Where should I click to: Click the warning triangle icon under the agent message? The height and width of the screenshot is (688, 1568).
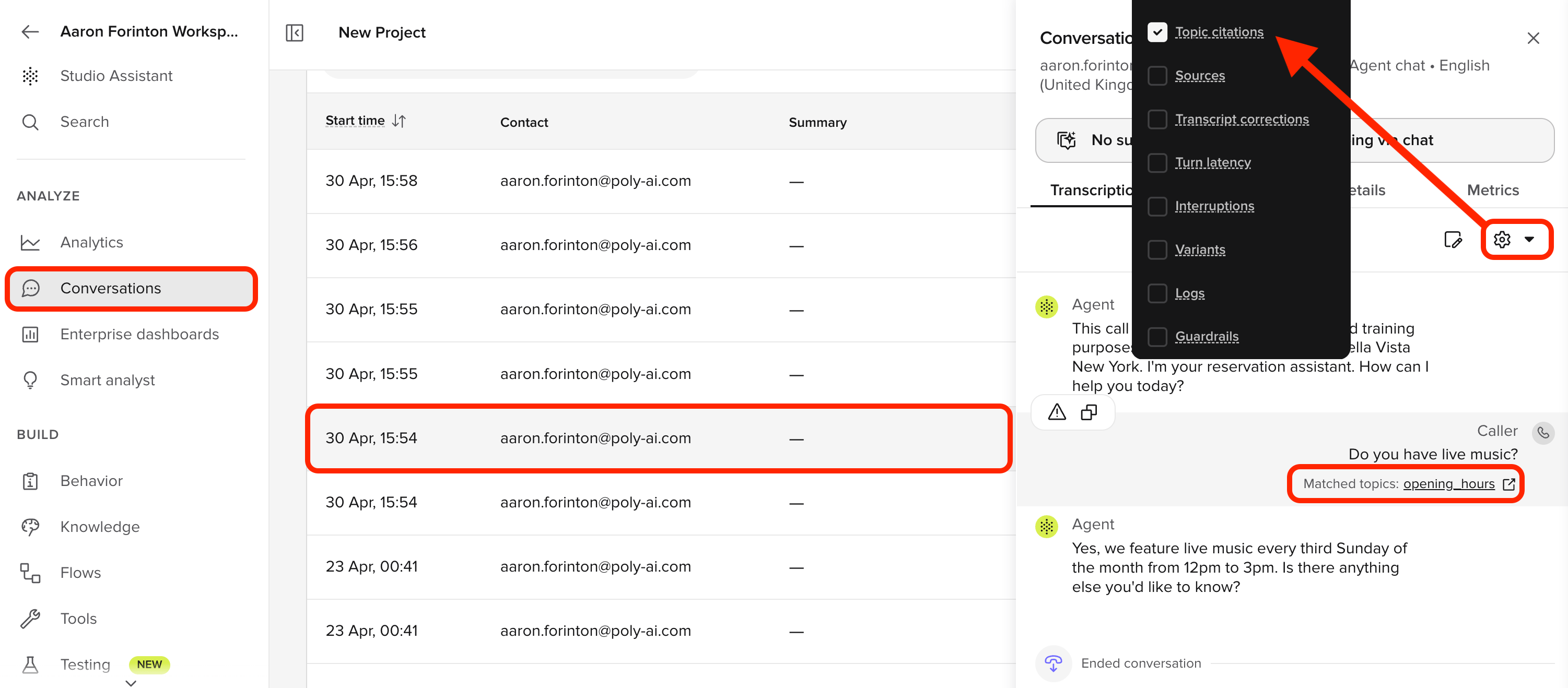point(1057,412)
